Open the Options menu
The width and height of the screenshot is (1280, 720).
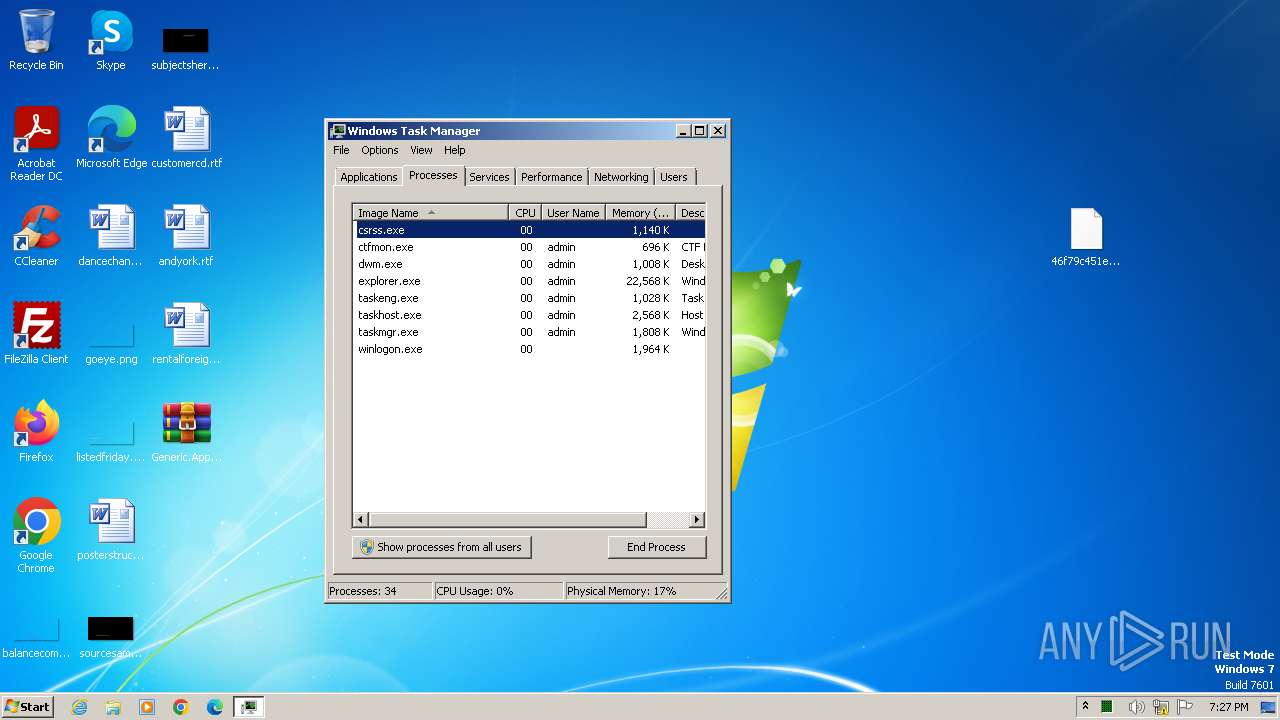pyautogui.click(x=380, y=150)
